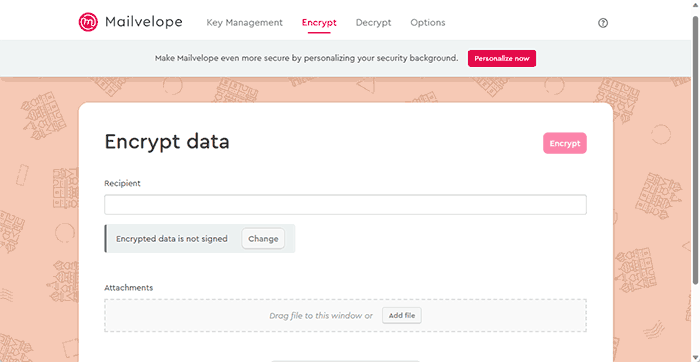Click the 'Recipient' label
This screenshot has height=362, width=700.
click(122, 183)
